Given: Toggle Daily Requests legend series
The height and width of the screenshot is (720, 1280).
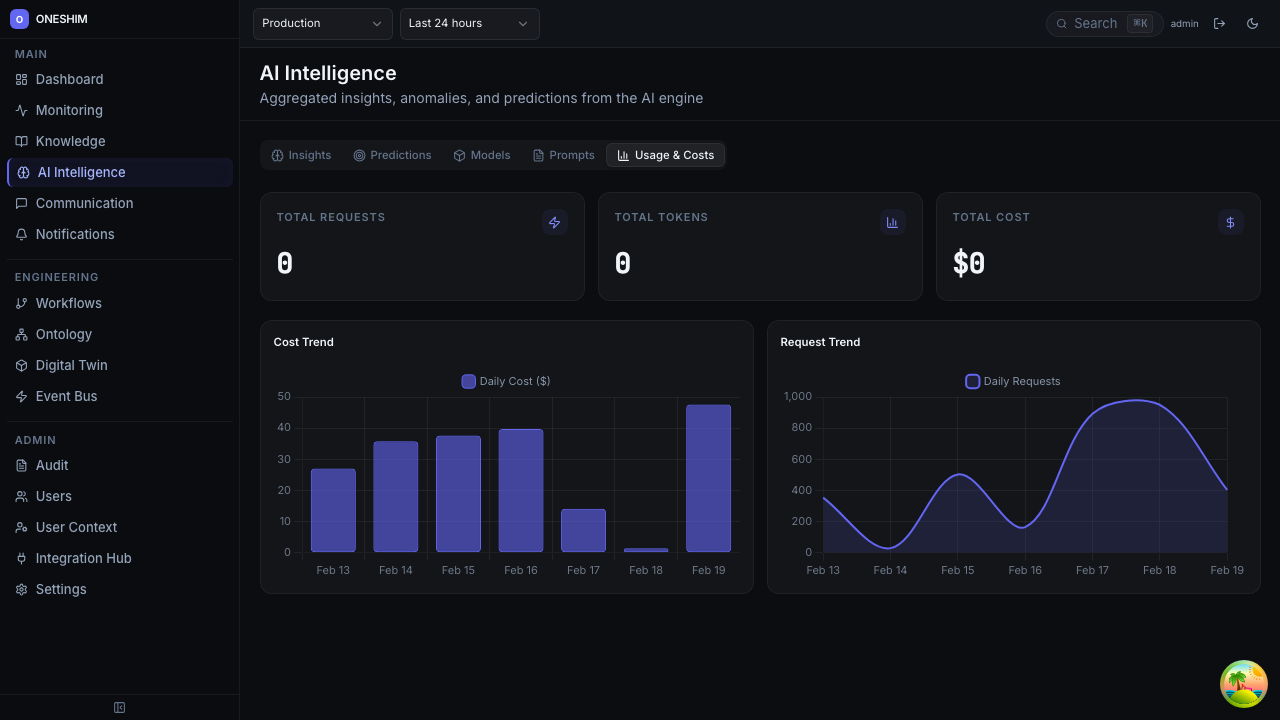Looking at the screenshot, I should click(1012, 381).
